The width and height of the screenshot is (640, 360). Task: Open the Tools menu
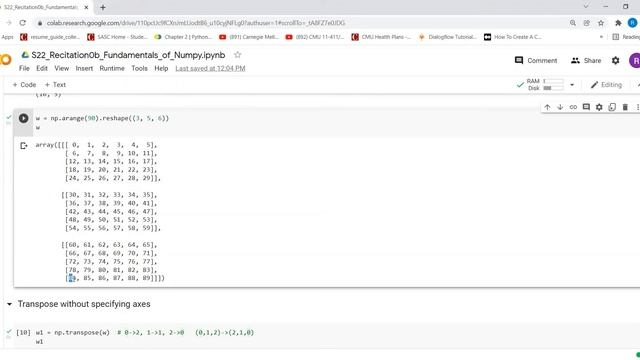[x=139, y=68]
